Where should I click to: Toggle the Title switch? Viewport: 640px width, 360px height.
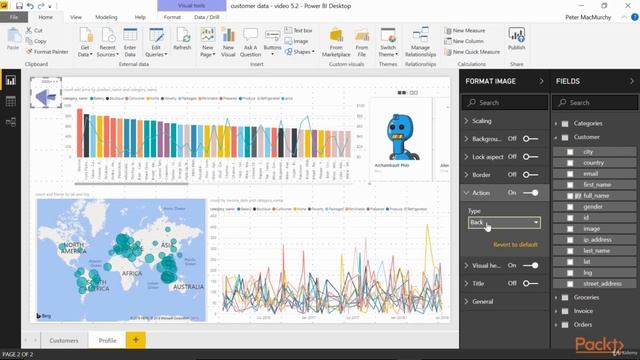tap(530, 283)
